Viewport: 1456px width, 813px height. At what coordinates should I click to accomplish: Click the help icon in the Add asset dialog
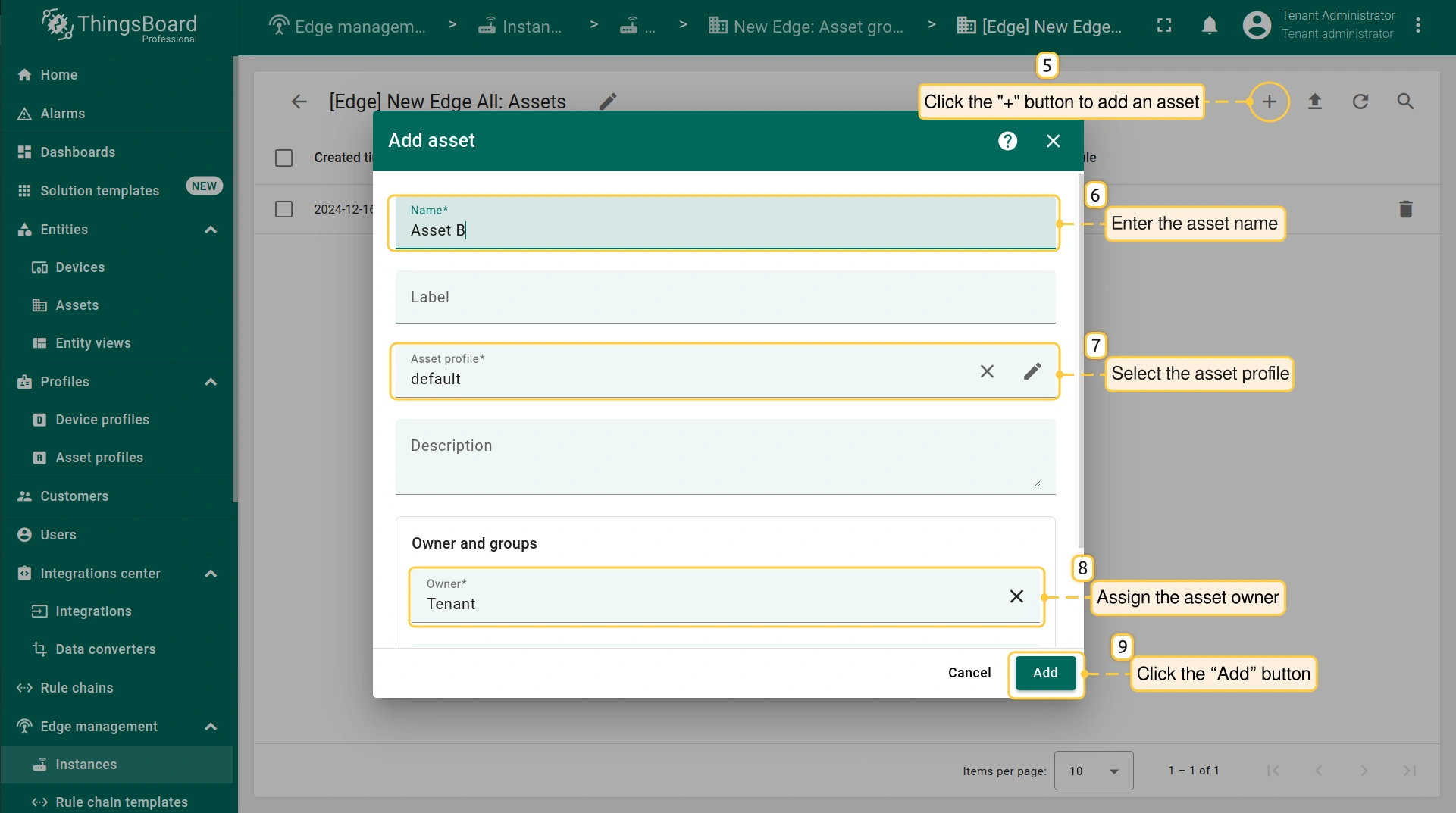[x=1007, y=141]
